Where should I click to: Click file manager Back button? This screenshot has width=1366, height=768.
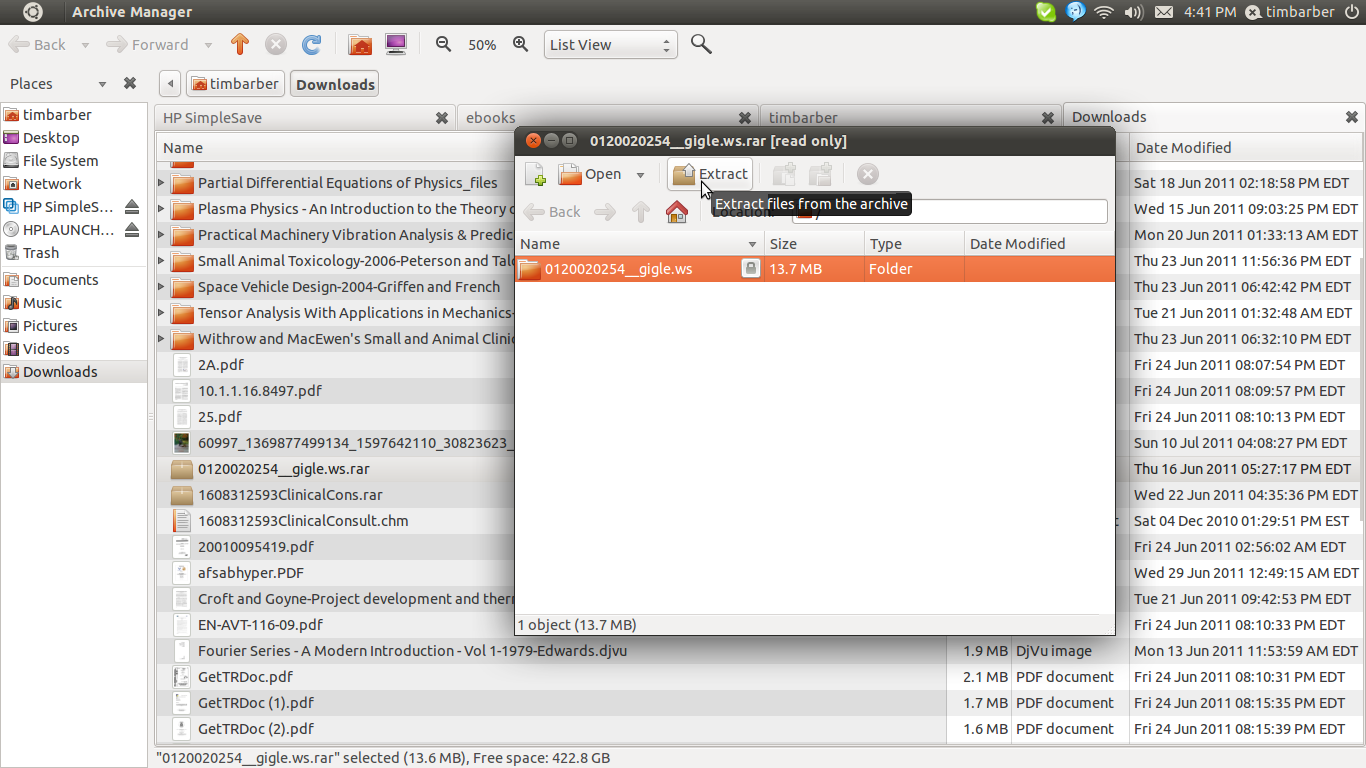[38, 45]
